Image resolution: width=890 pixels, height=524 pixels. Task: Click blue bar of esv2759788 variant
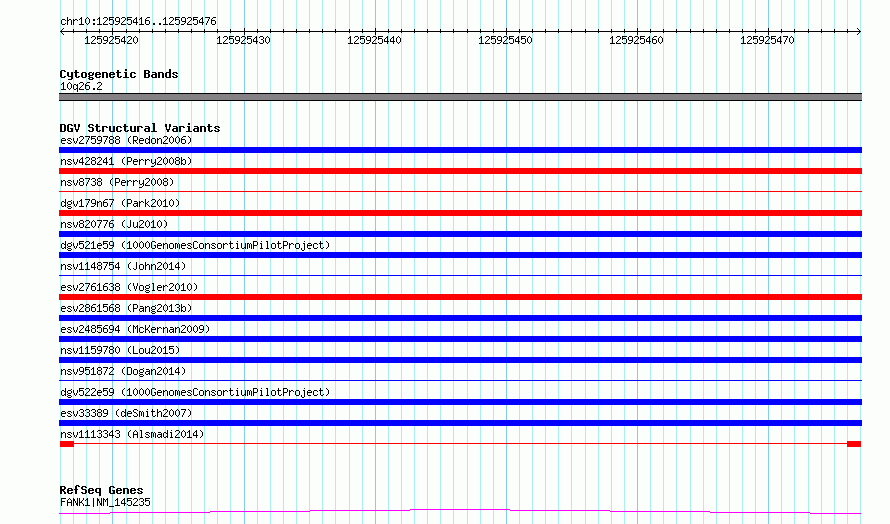[460, 150]
